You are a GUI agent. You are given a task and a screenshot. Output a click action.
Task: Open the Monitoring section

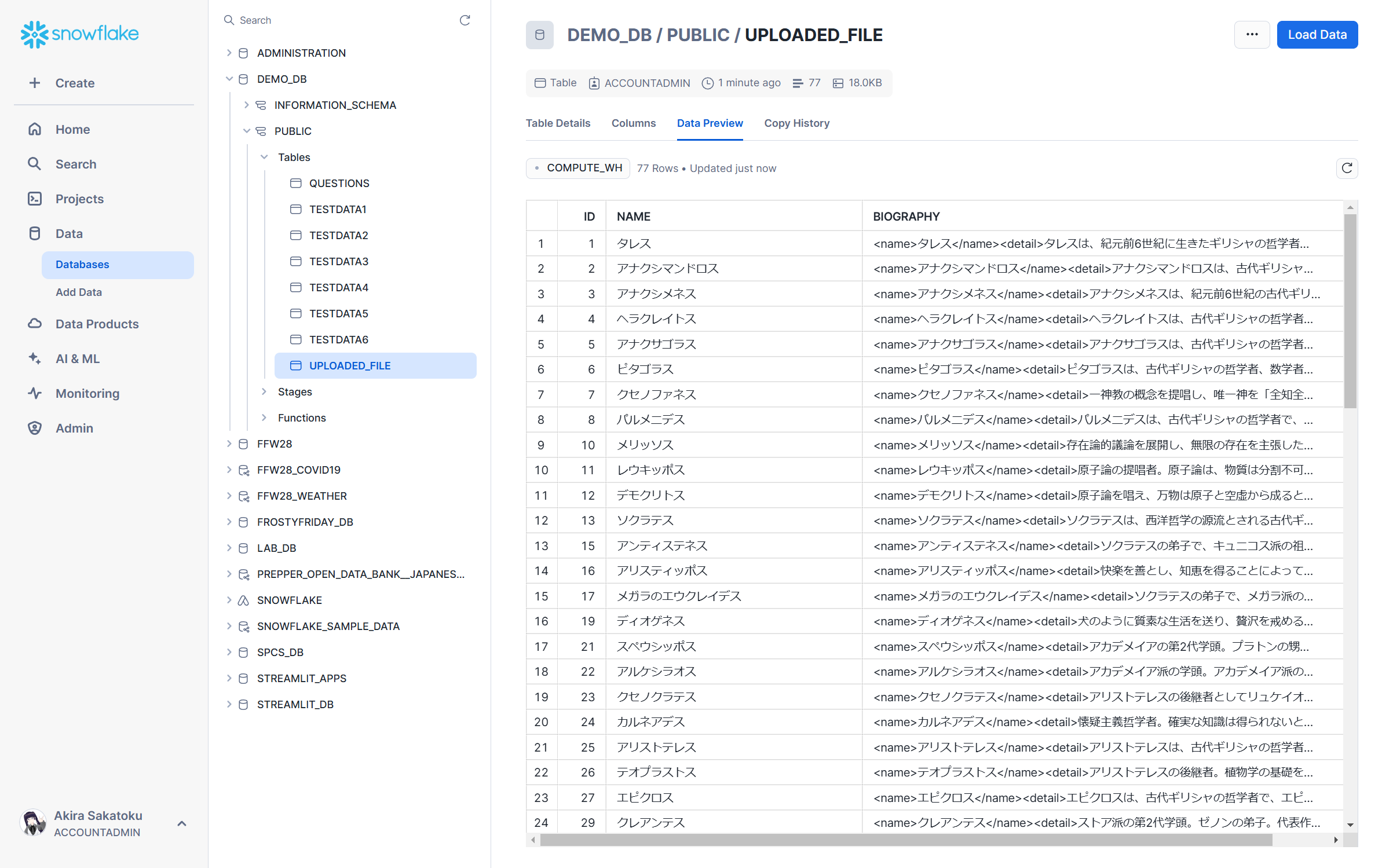point(87,393)
